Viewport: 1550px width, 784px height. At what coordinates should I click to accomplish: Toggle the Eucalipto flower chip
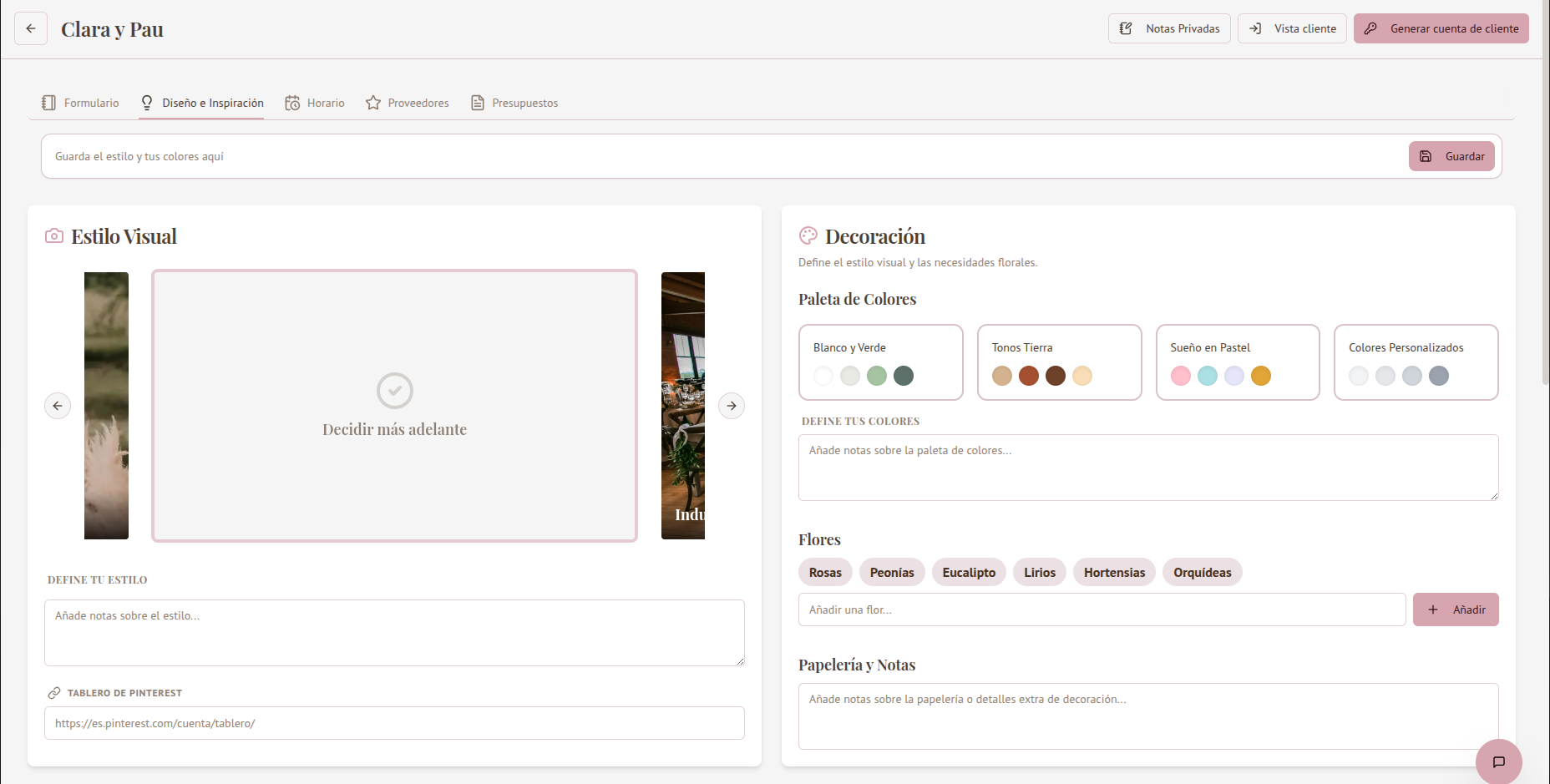pyautogui.click(x=969, y=573)
